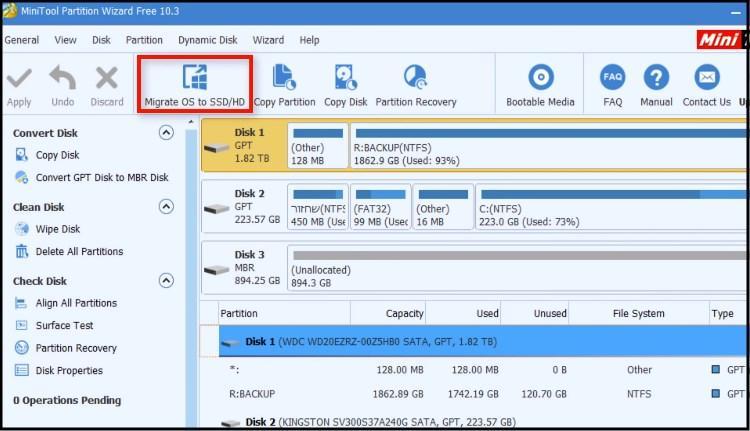Launch Migrate OS to SSD/HD wizard
750x431 pixels.
coord(195,85)
